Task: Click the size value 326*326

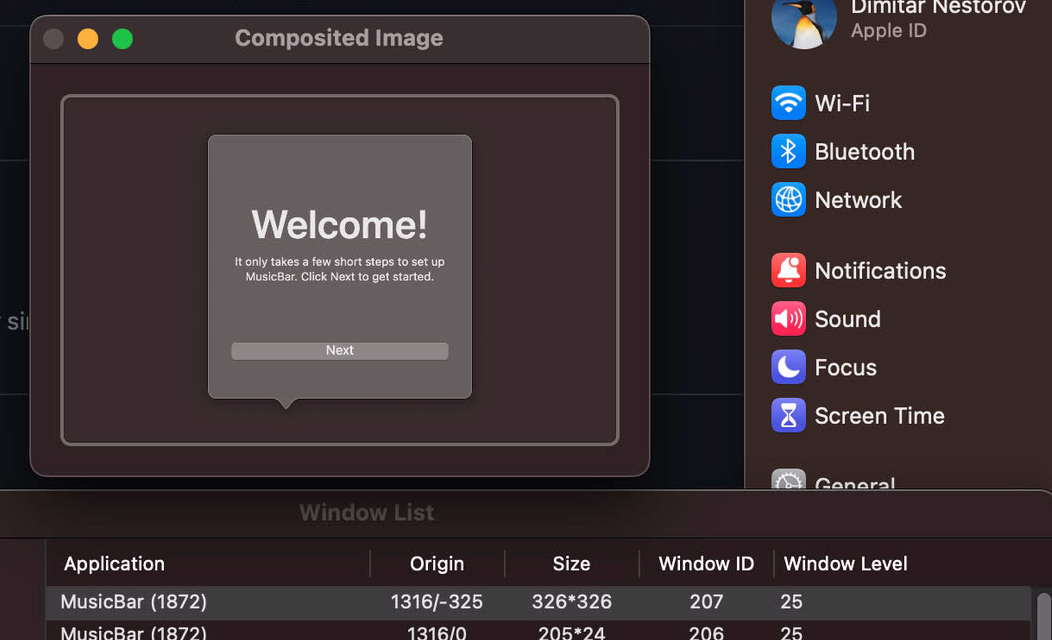Action: pyautogui.click(x=572, y=602)
